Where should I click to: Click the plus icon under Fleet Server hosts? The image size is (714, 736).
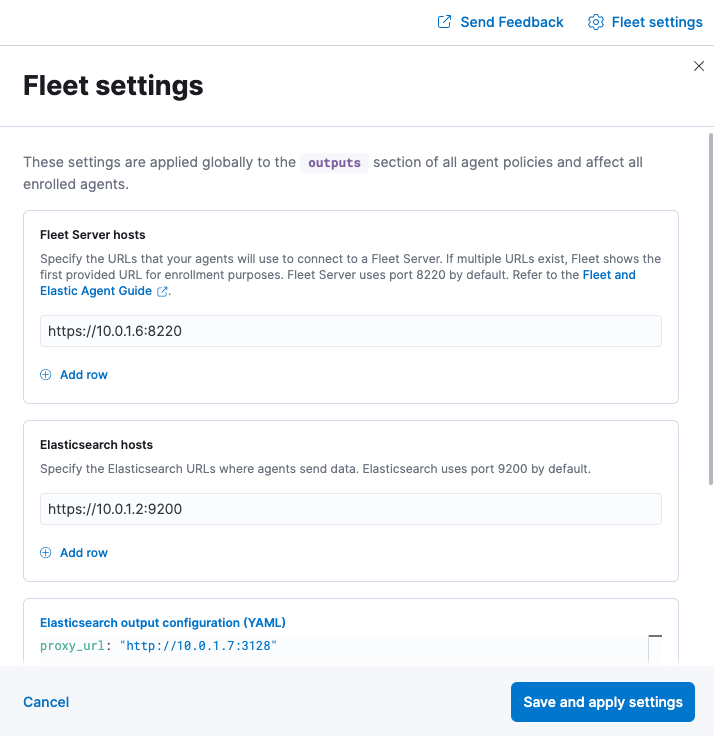point(45,375)
